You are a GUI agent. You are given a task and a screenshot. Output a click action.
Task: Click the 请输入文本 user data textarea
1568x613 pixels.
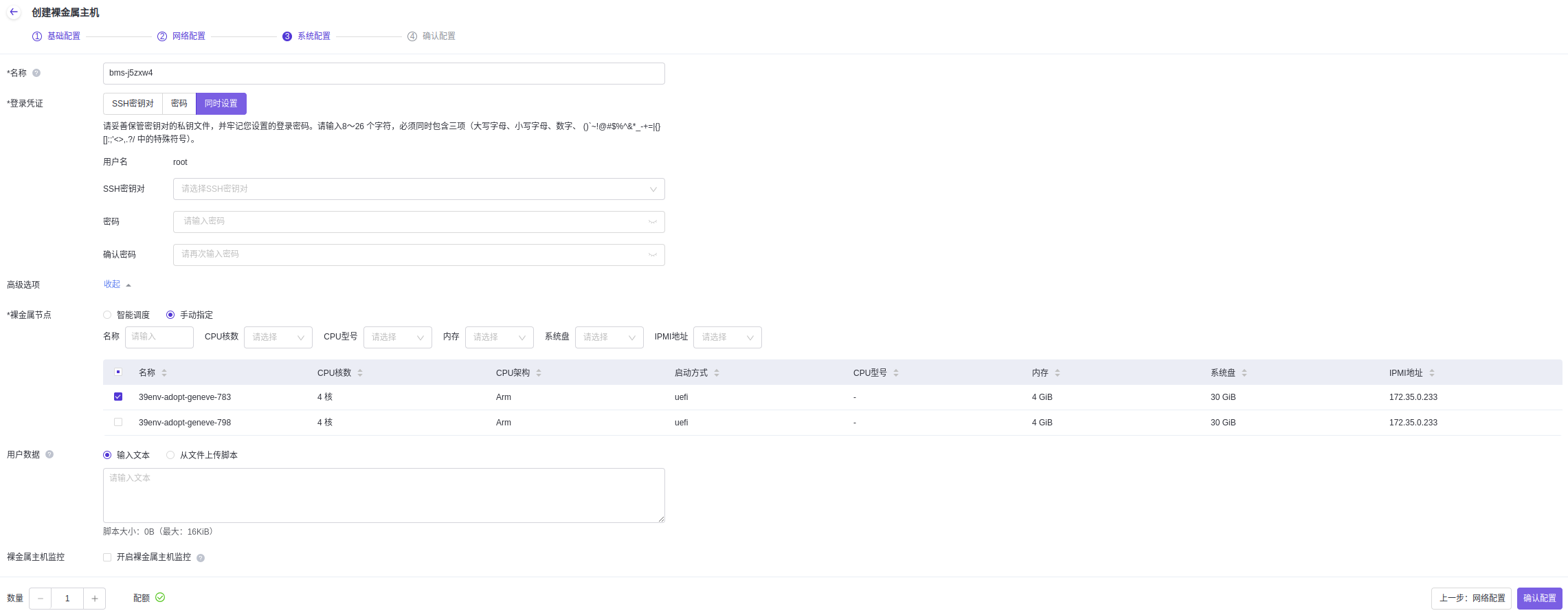(383, 495)
